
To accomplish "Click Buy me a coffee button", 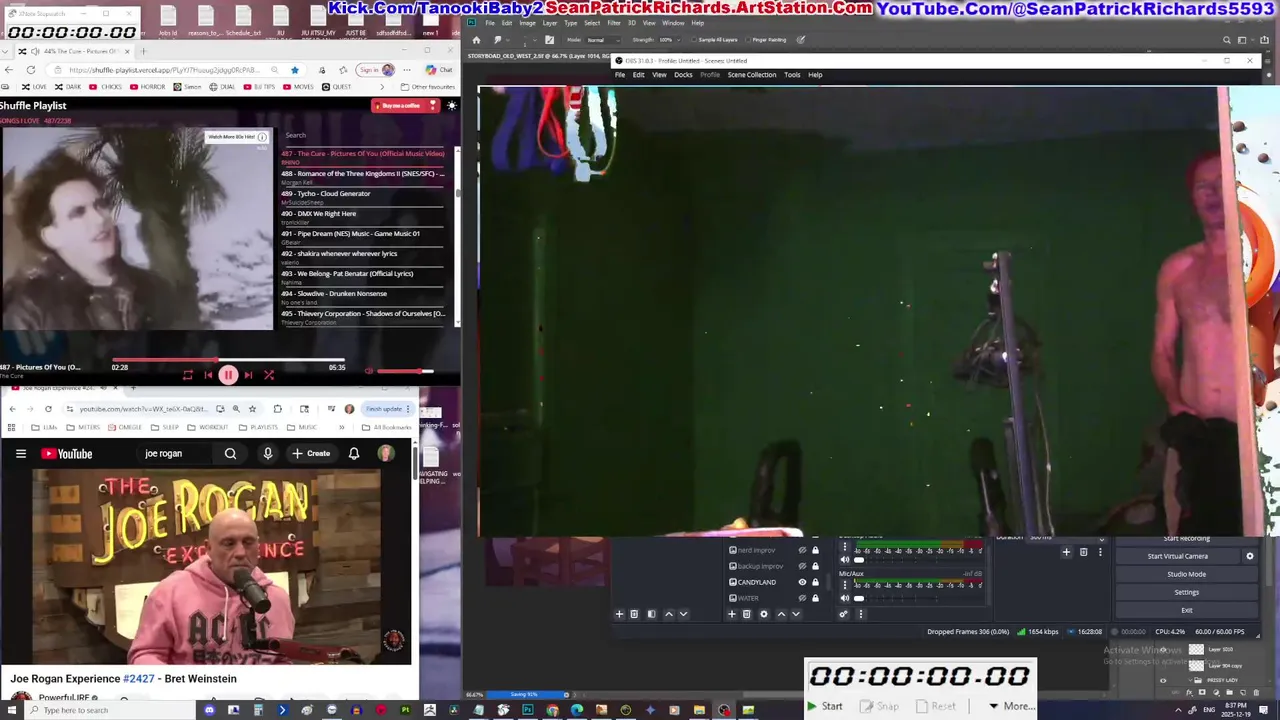I will [405, 105].
